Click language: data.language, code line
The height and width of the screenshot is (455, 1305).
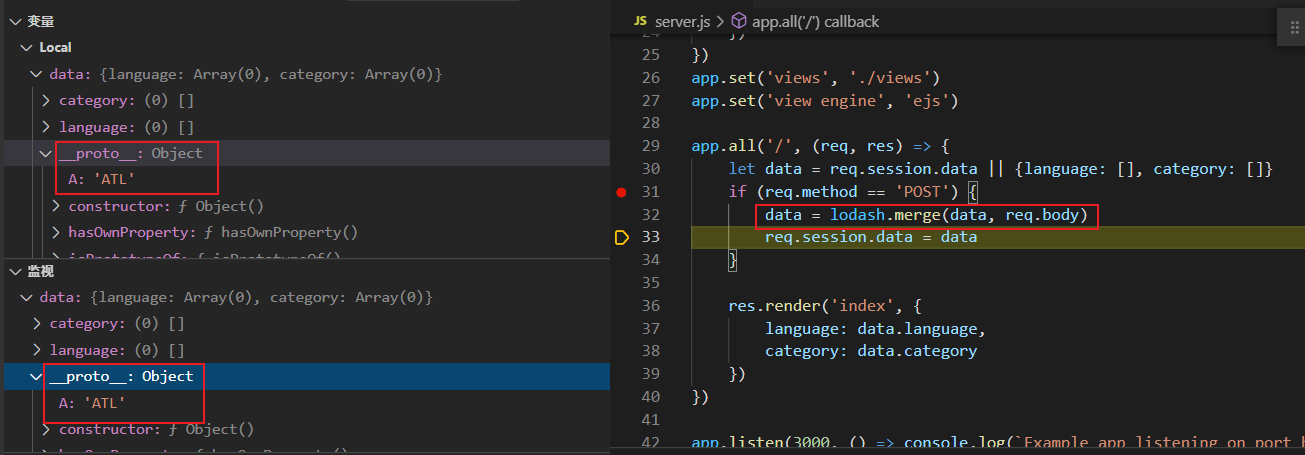pos(875,329)
